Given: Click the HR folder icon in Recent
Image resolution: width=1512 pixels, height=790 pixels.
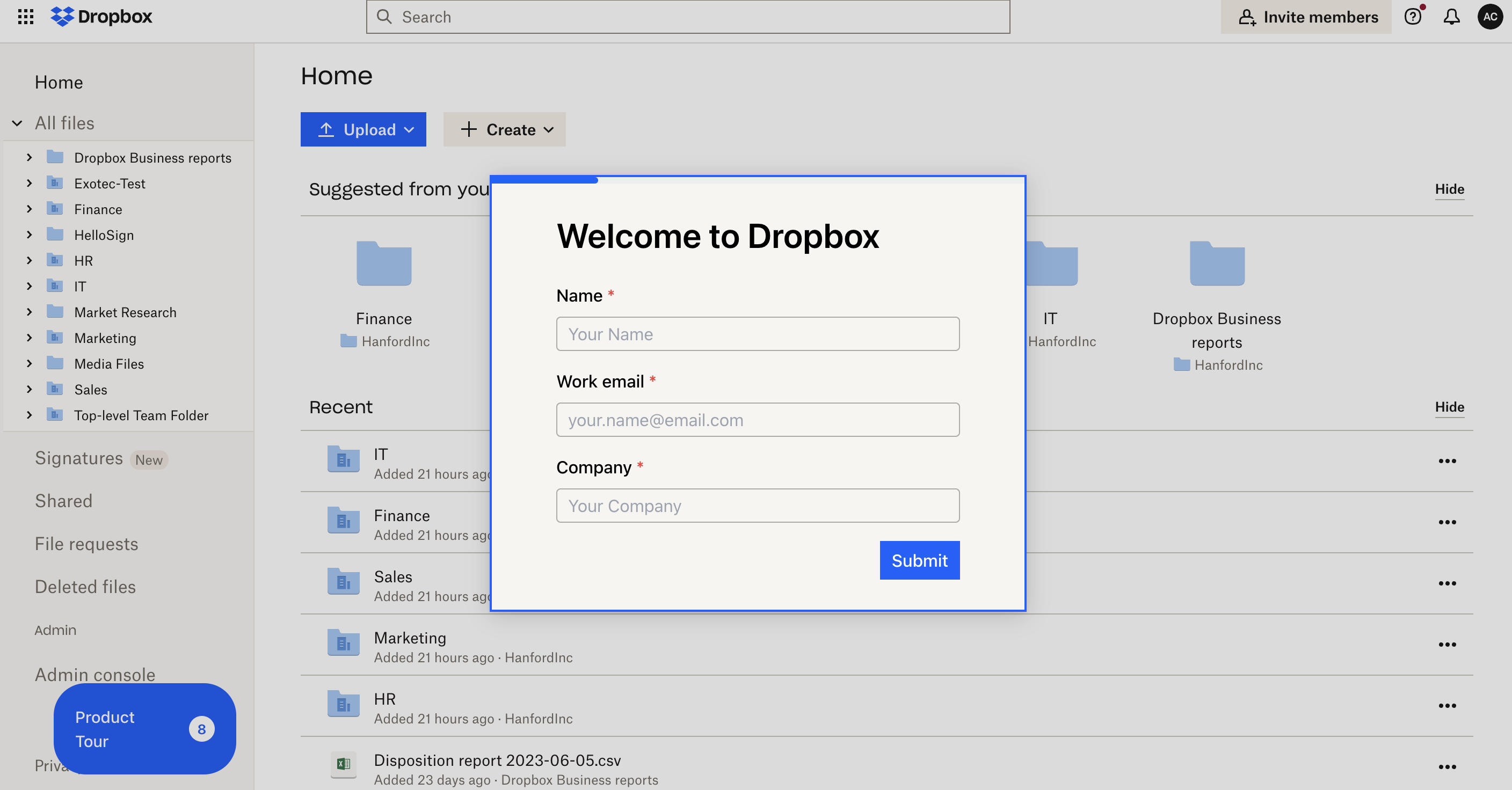Looking at the screenshot, I should [344, 704].
